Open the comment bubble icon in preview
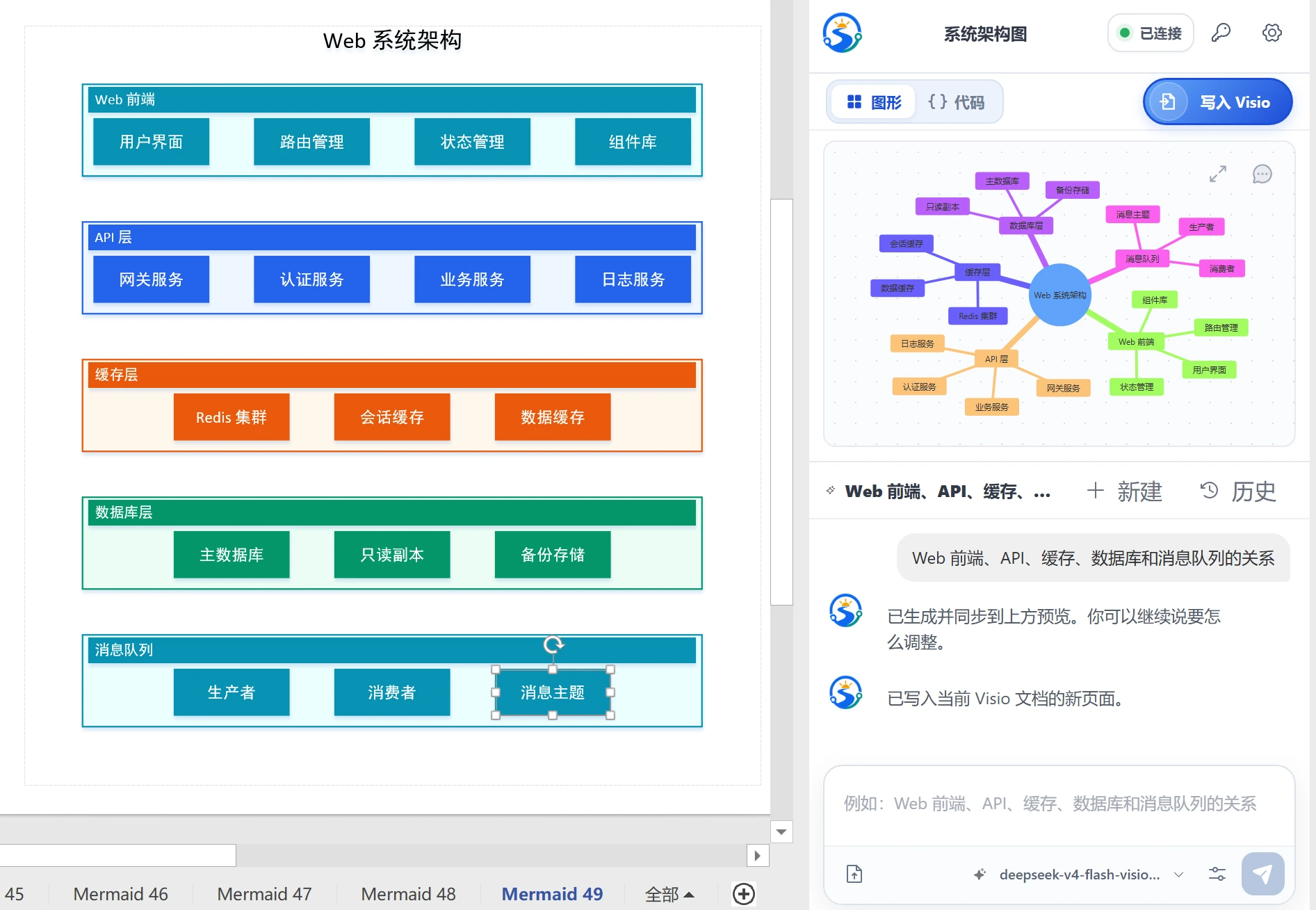This screenshot has width=1316, height=910. click(1262, 174)
